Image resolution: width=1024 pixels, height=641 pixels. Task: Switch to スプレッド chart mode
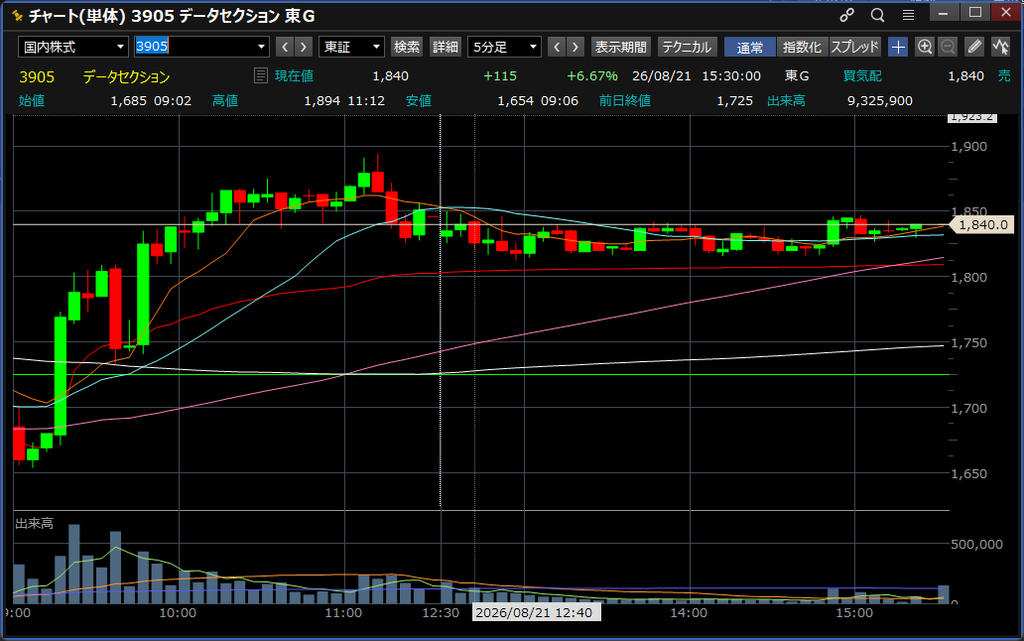855,47
